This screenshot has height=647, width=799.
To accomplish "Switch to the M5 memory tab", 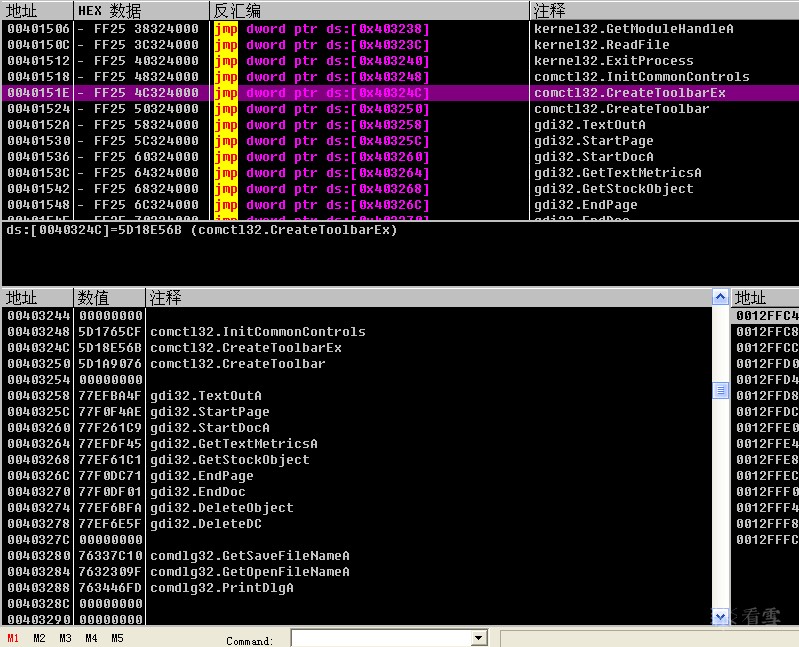I will pos(117,638).
